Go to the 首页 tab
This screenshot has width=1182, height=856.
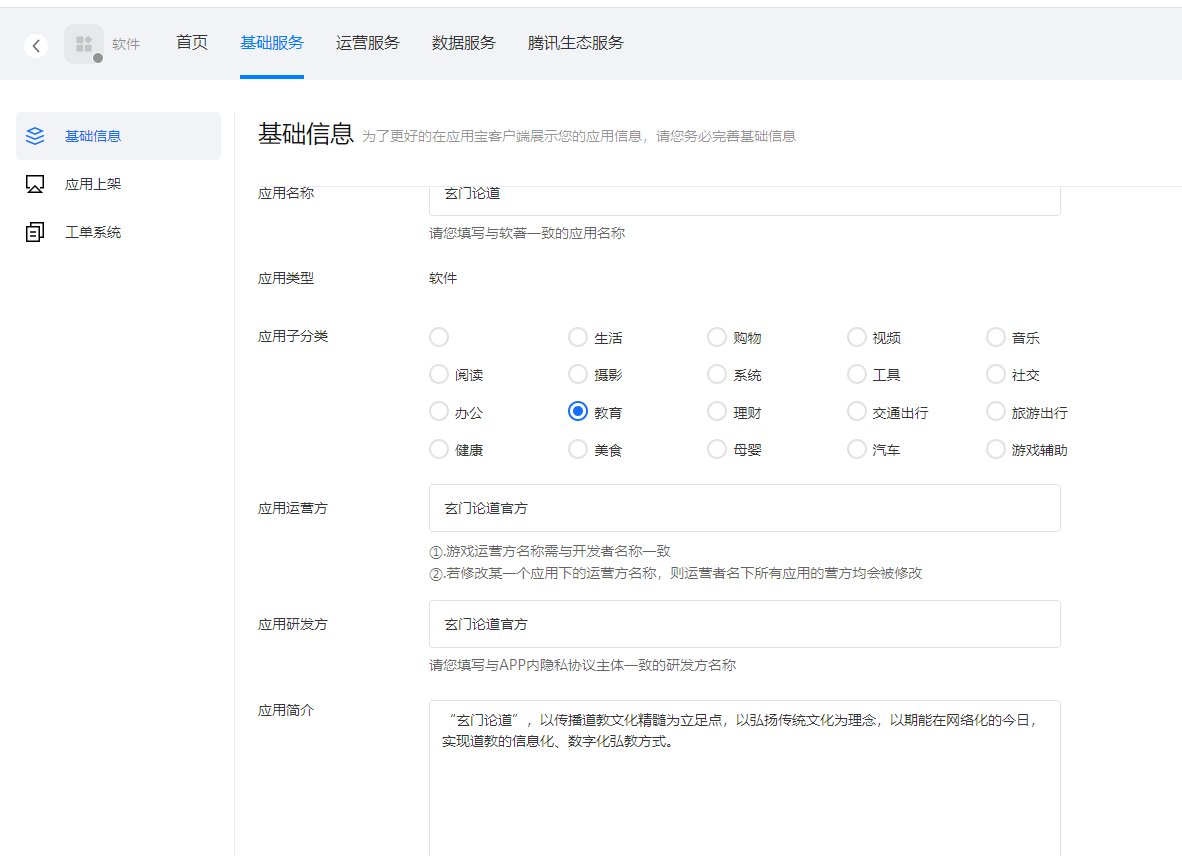[x=191, y=43]
